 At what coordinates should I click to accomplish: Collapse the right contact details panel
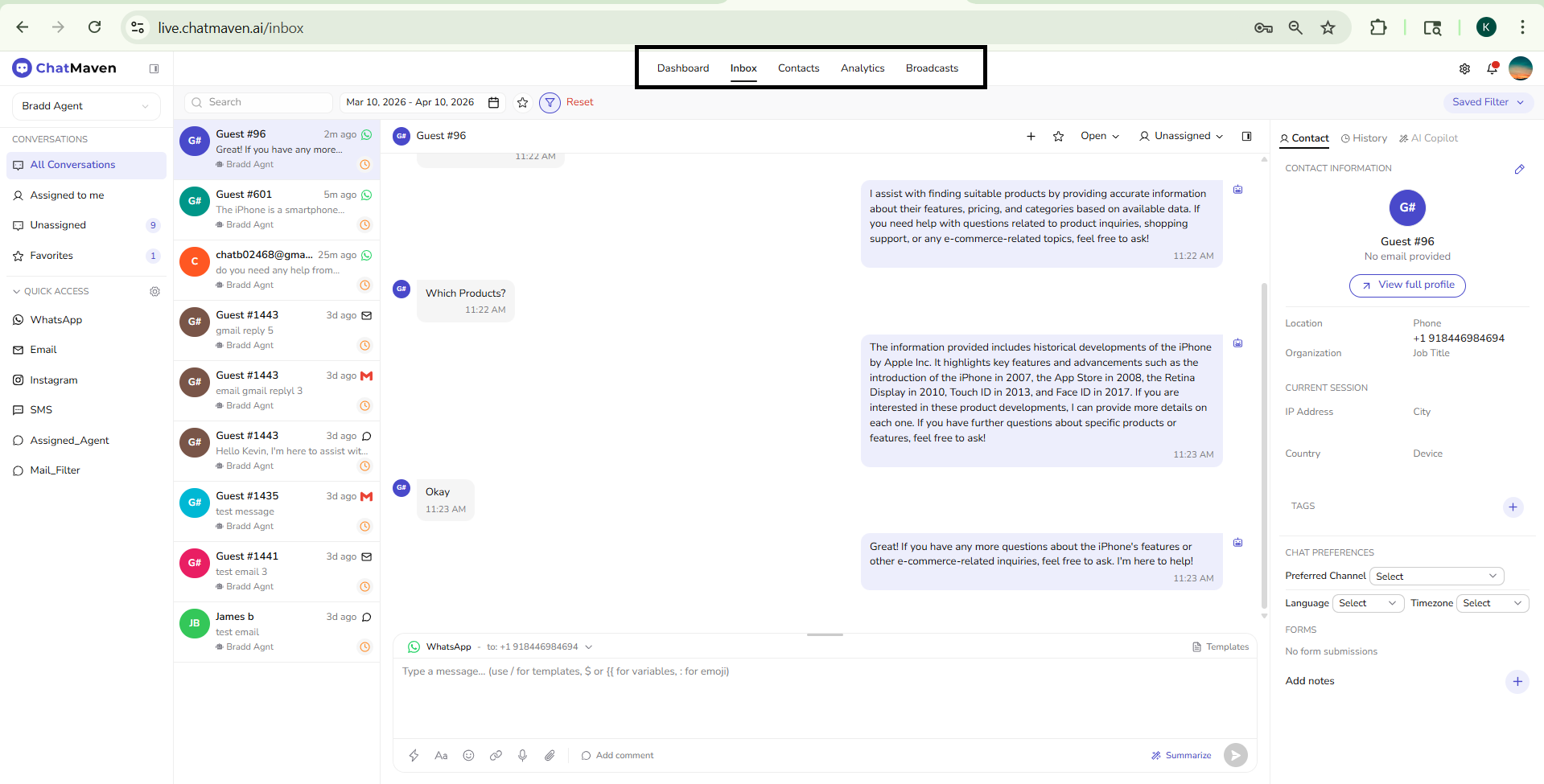[x=1246, y=136]
